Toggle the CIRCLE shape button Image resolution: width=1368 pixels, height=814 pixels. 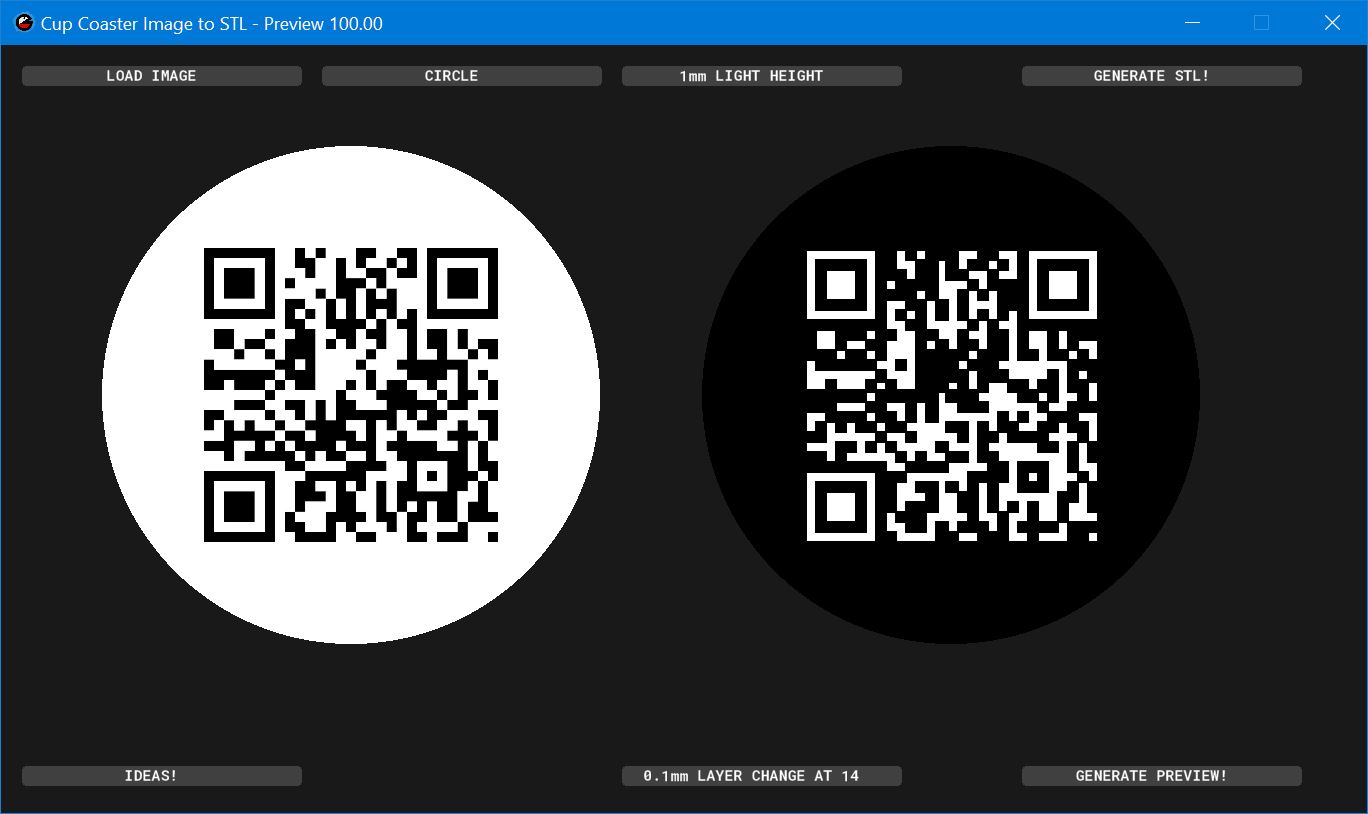(x=462, y=76)
